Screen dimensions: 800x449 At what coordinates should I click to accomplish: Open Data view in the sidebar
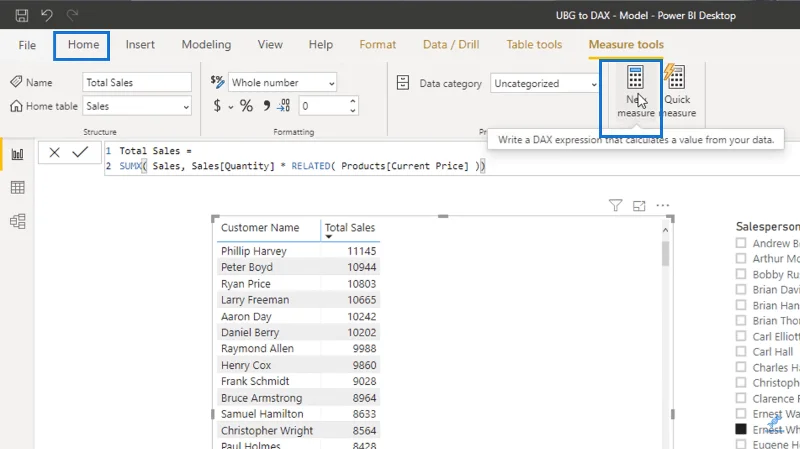17,187
